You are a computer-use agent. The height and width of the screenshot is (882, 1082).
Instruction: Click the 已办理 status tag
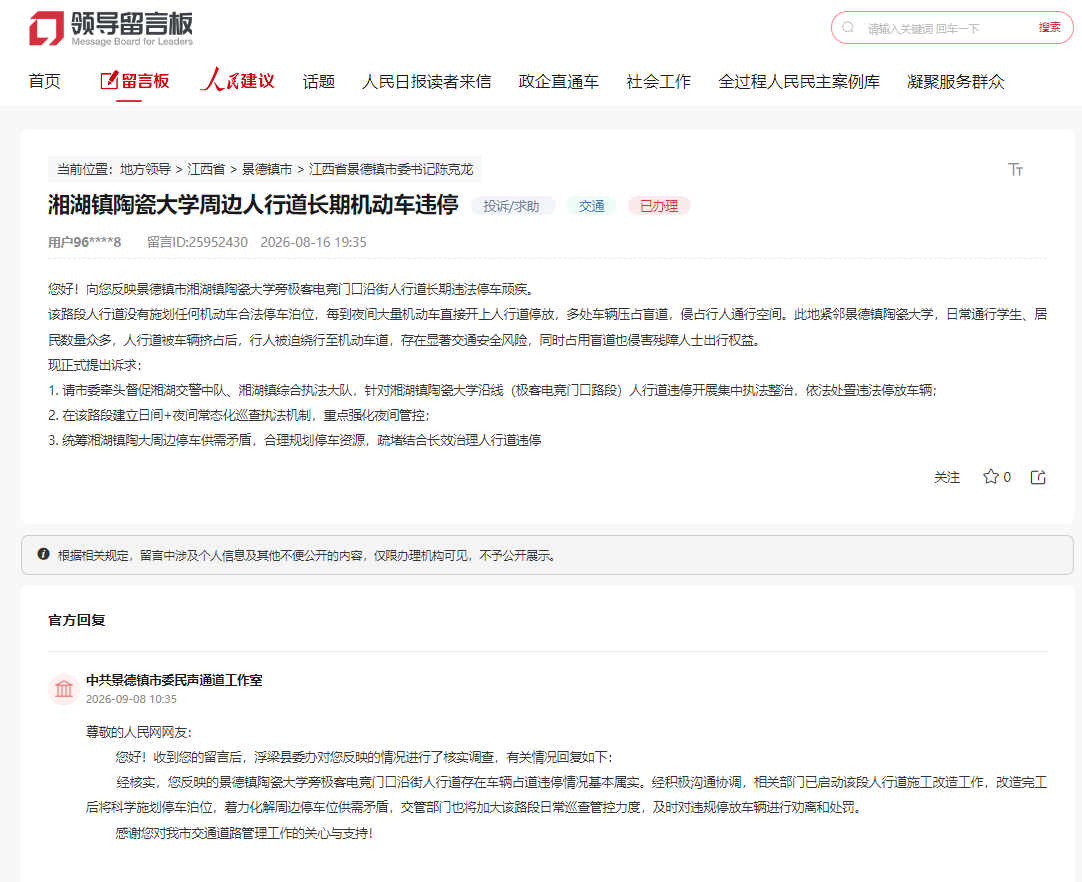pyautogui.click(x=659, y=206)
